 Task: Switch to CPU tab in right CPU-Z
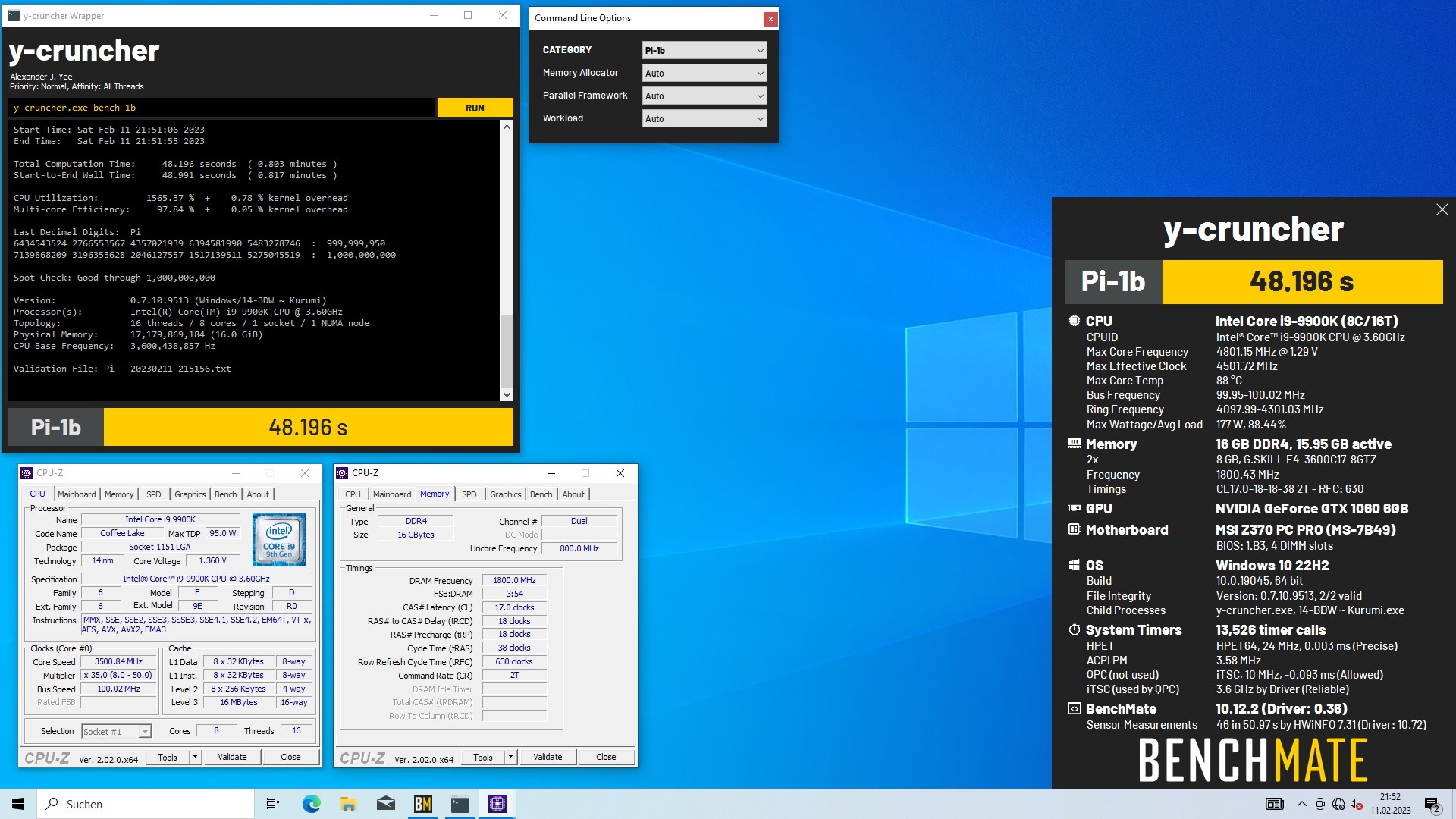[x=353, y=494]
